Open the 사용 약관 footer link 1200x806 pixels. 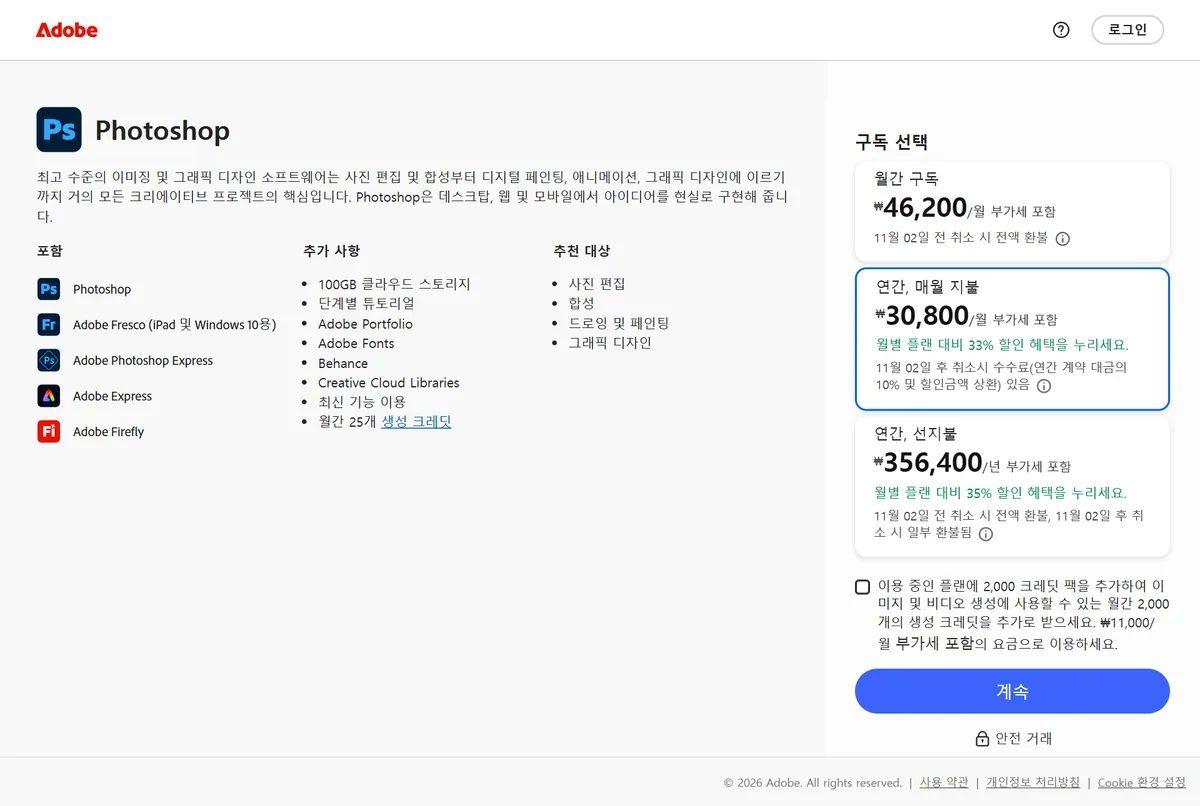coord(944,783)
